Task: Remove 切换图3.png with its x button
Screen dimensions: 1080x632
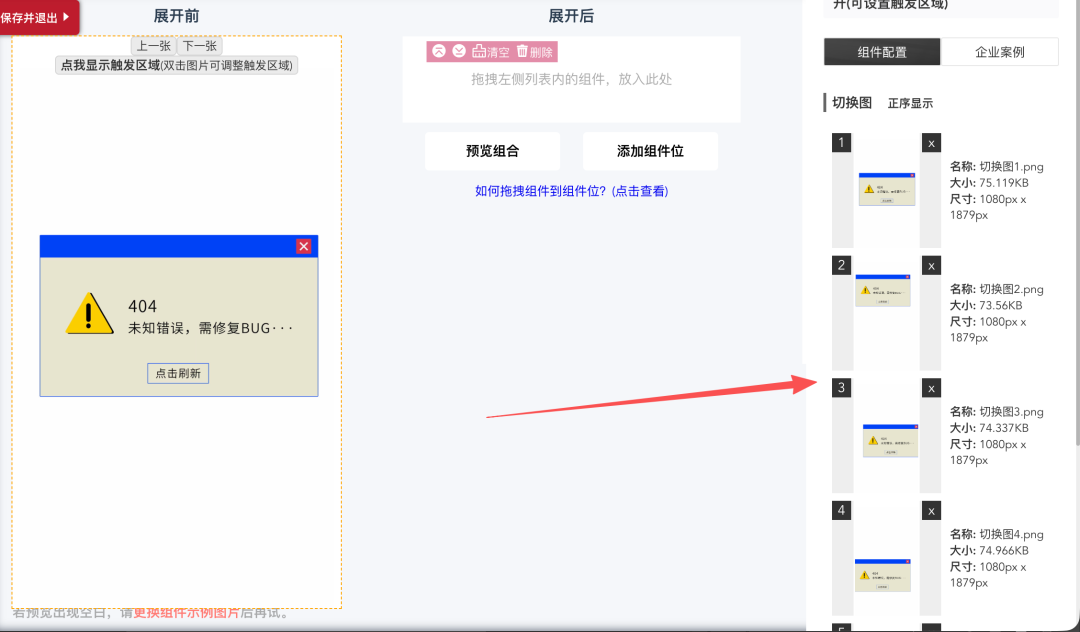Action: 931,388
